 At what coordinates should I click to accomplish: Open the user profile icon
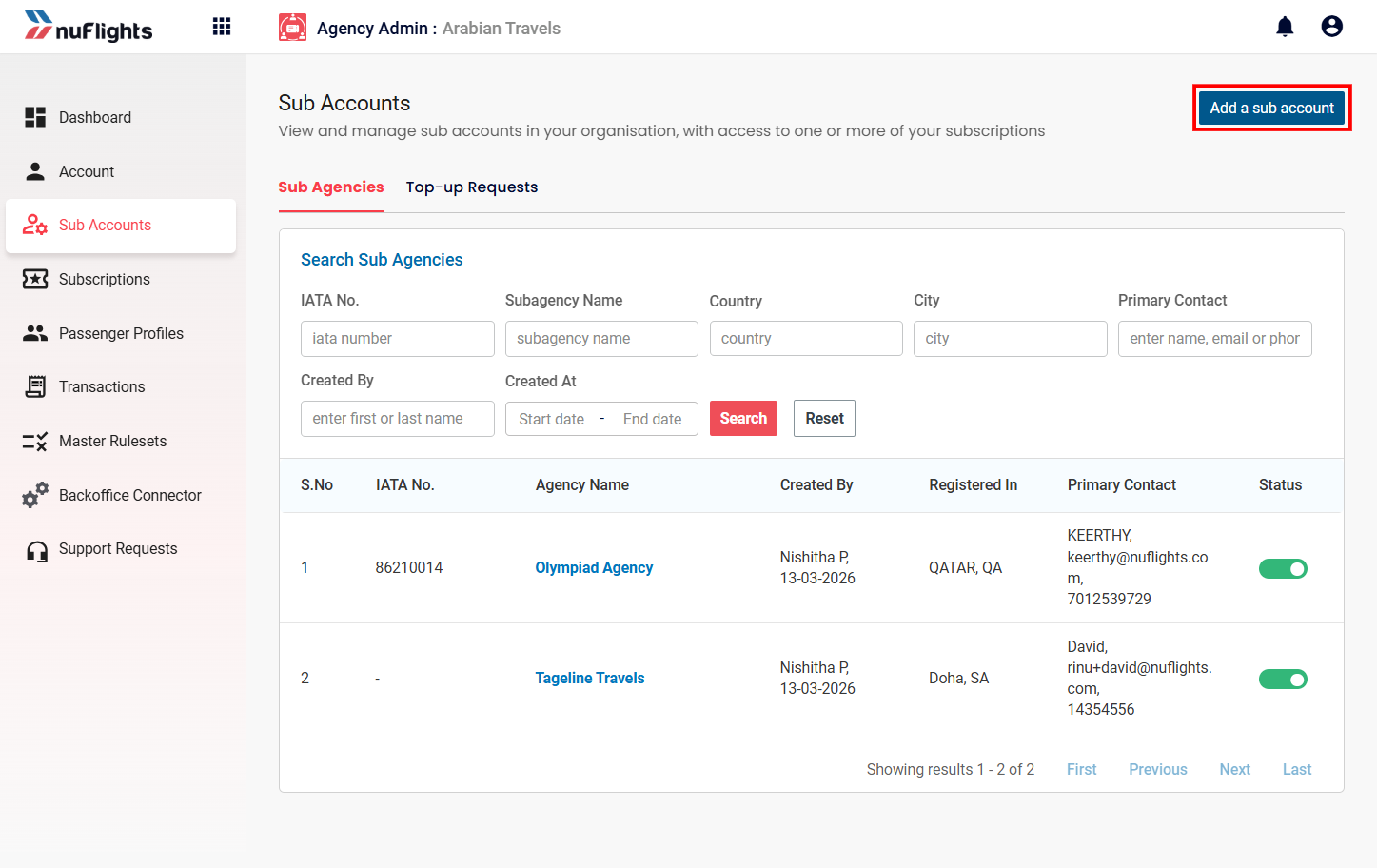(x=1332, y=27)
